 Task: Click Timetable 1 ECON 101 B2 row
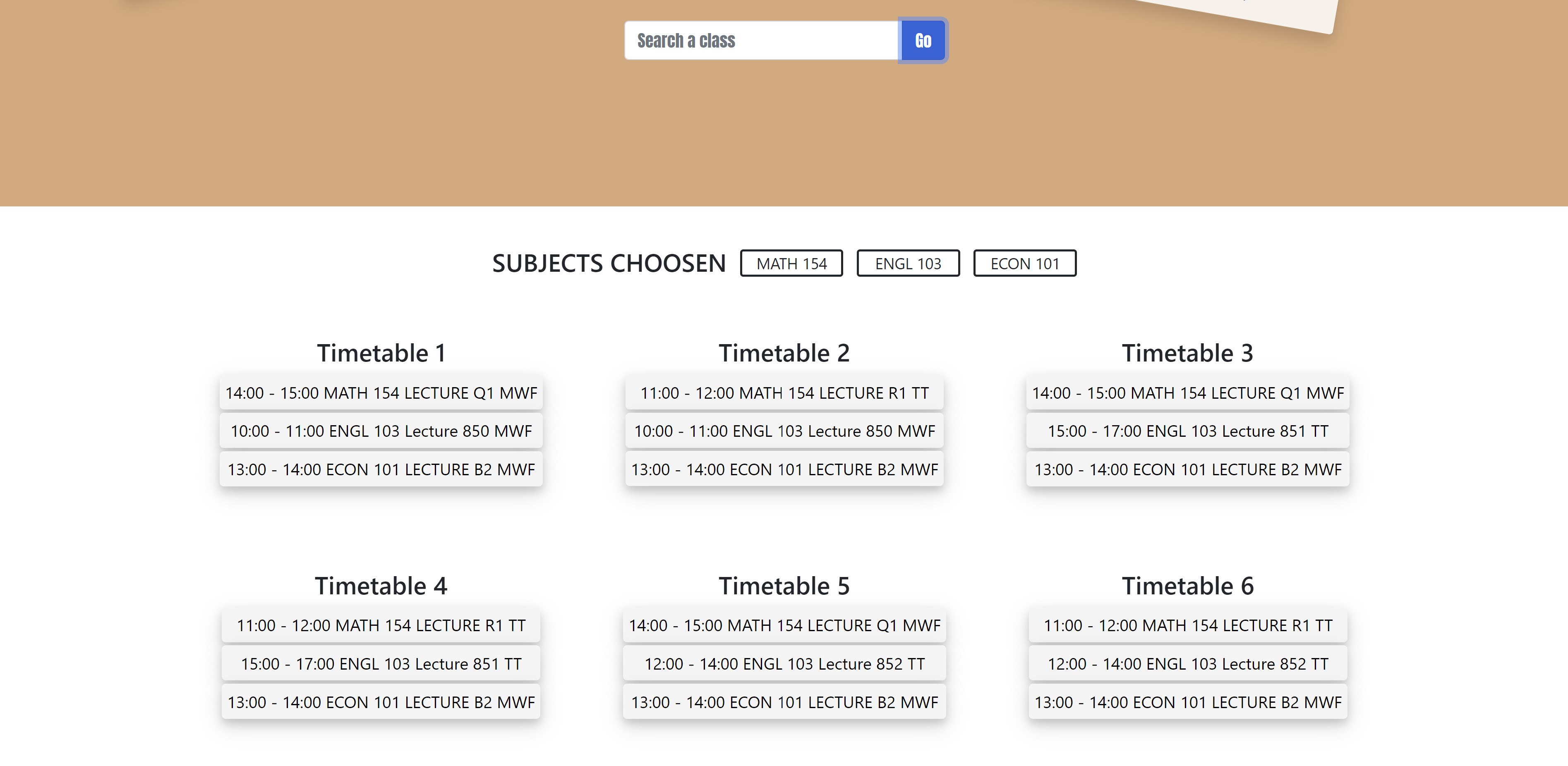click(381, 470)
